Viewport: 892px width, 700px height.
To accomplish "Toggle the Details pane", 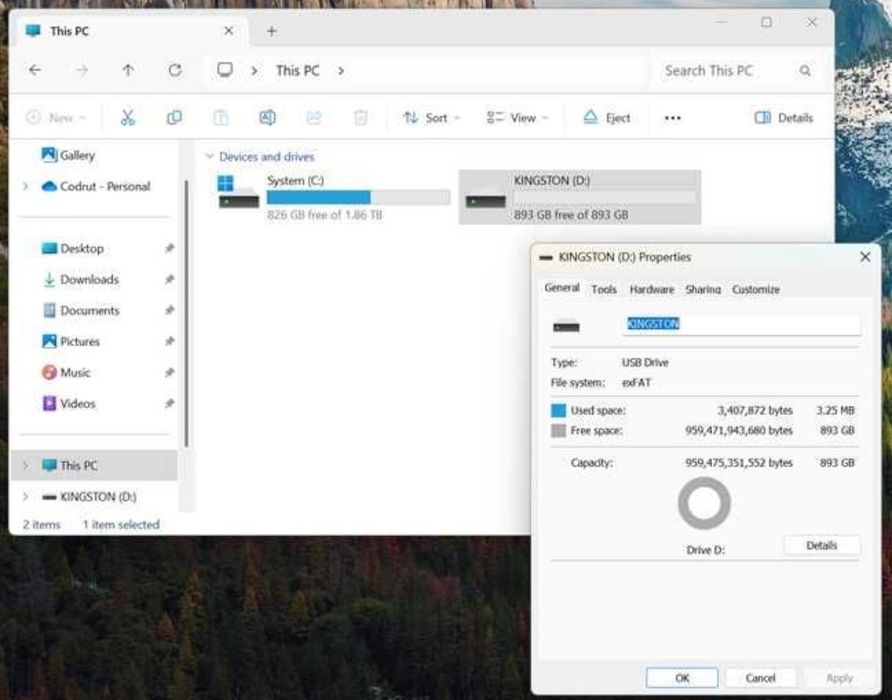I will pyautogui.click(x=783, y=118).
